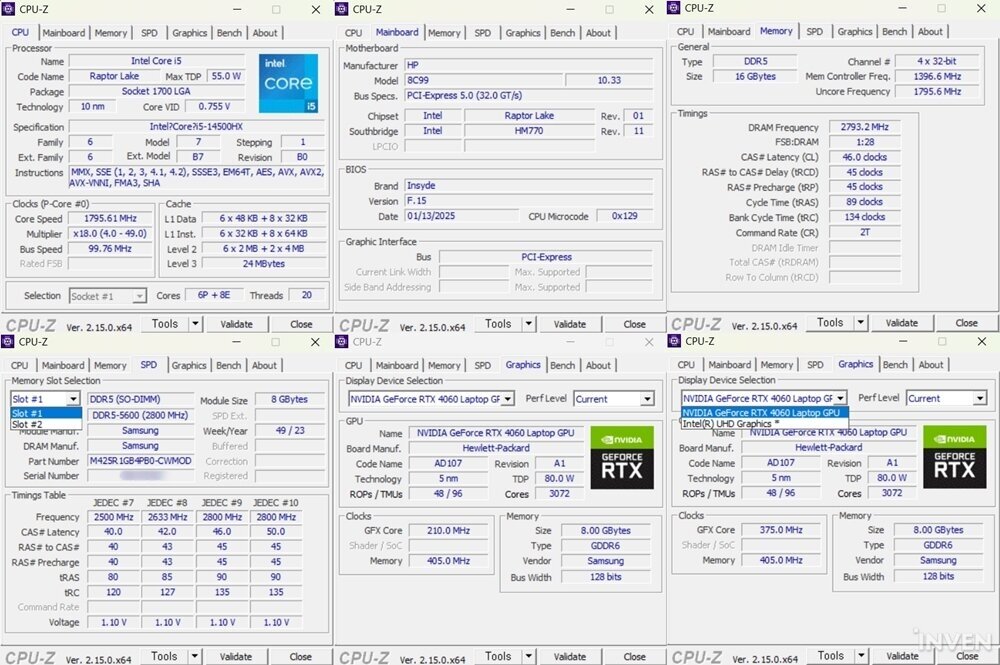Click the Tools button in the SPD-tab window
The height and width of the screenshot is (665, 1000).
pyautogui.click(x=164, y=656)
